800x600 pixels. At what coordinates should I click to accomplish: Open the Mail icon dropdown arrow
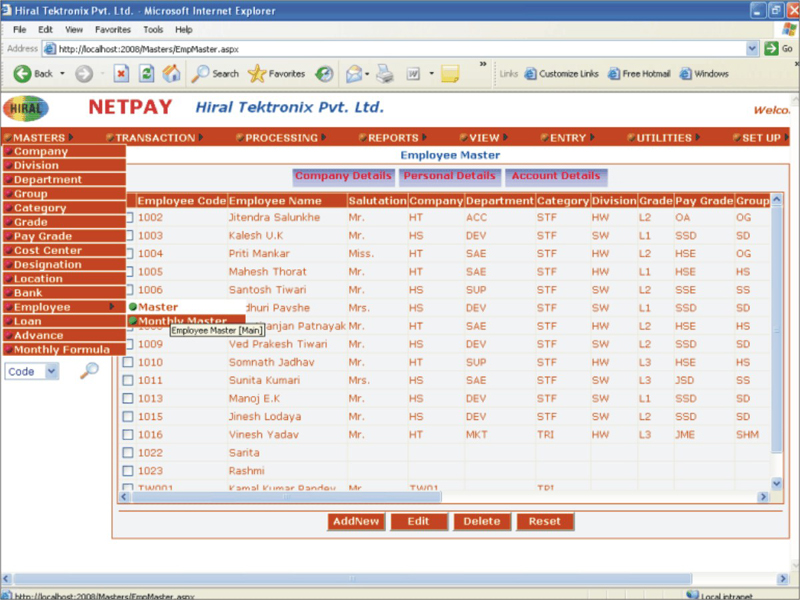367,74
